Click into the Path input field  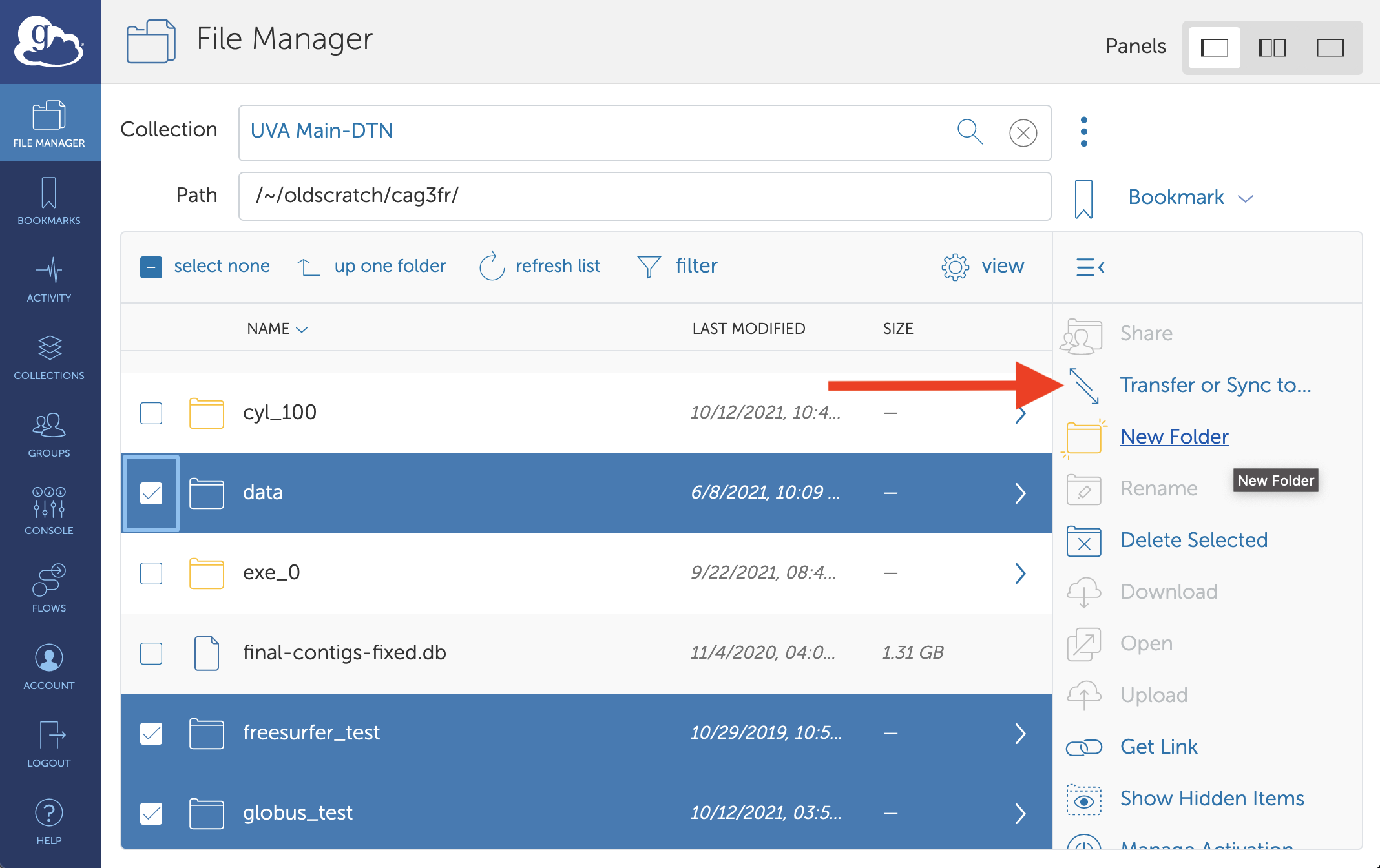coord(644,196)
